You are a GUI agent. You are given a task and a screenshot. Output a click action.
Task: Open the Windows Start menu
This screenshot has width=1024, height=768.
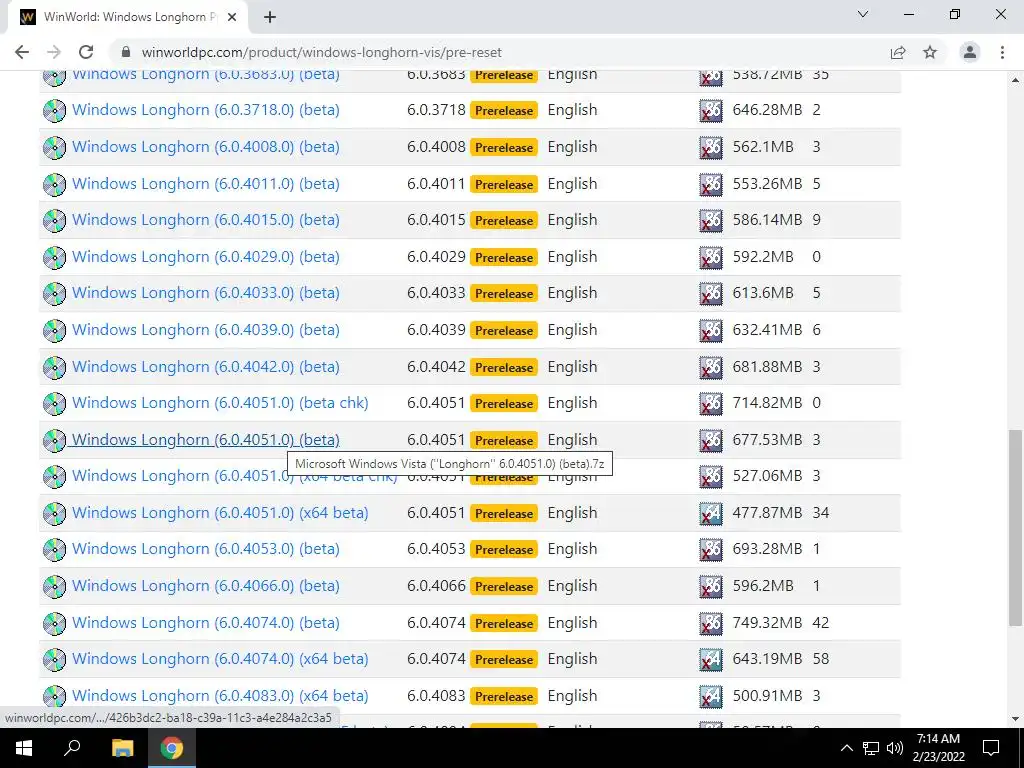[x=24, y=748]
